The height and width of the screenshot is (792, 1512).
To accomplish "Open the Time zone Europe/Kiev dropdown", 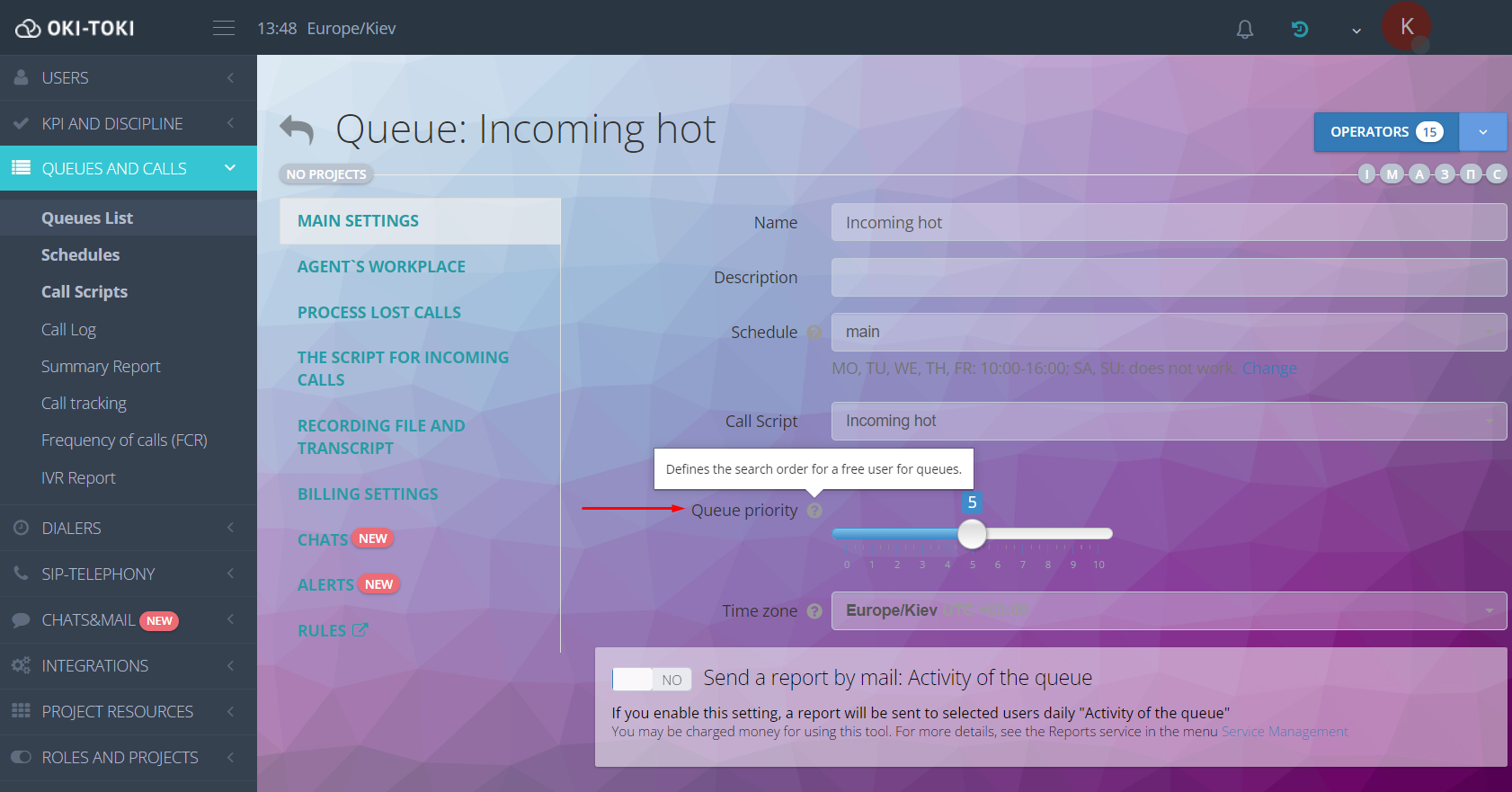I will pos(1168,610).
